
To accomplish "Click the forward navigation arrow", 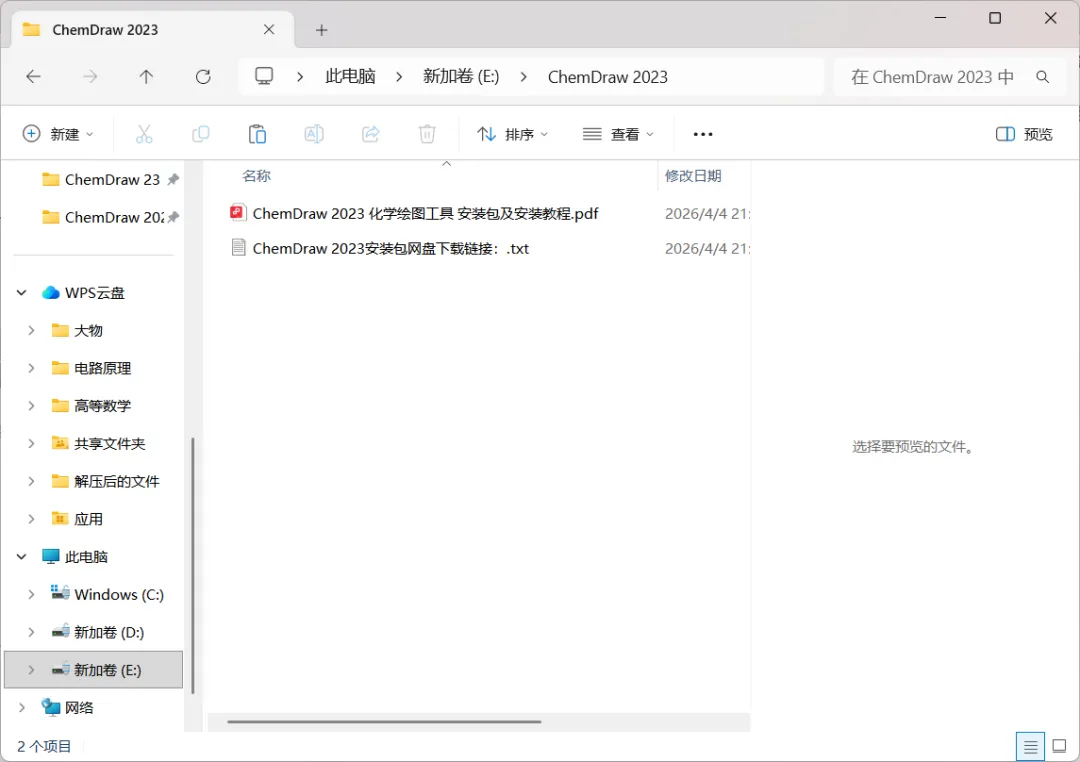I will pyautogui.click(x=90, y=76).
